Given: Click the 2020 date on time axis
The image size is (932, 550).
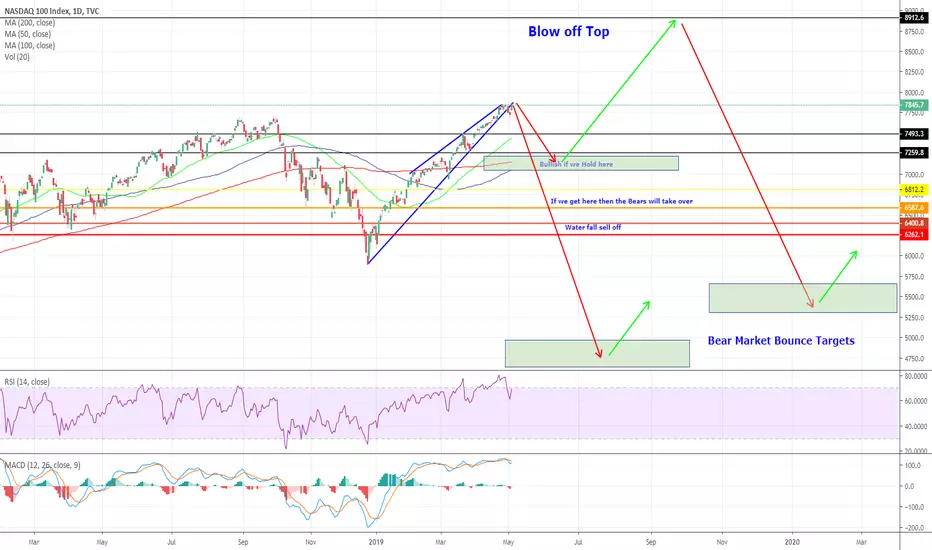Looking at the screenshot, I should 792,542.
